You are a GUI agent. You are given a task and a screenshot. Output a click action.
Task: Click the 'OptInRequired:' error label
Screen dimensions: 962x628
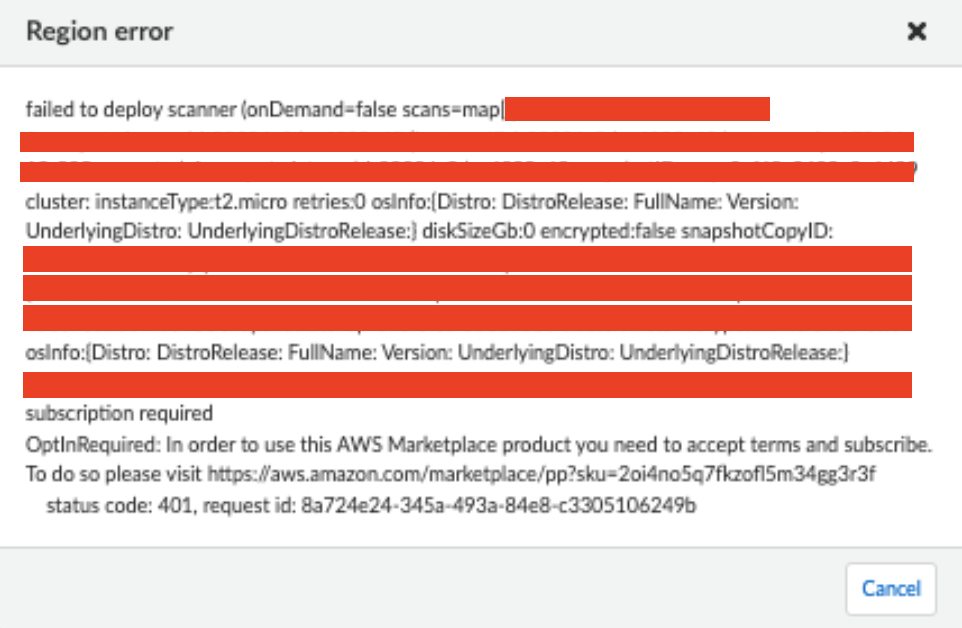81,443
